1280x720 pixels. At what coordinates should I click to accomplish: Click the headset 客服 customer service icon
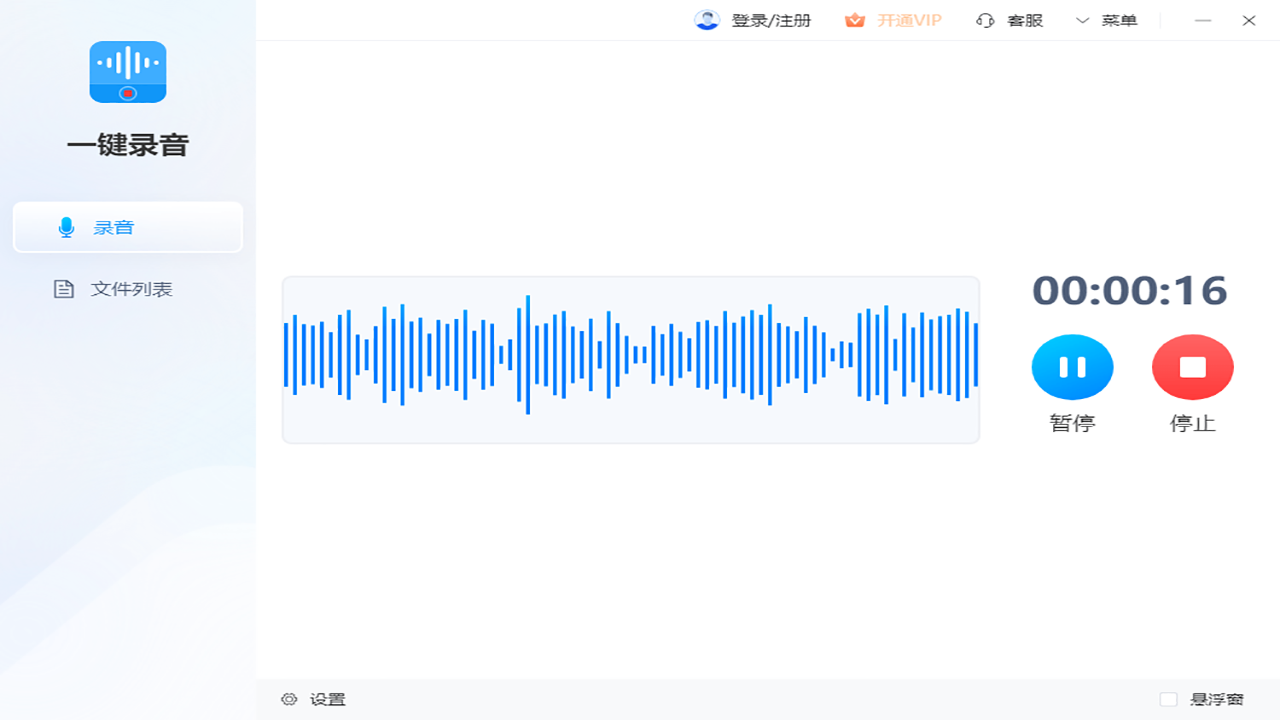pyautogui.click(x=984, y=20)
